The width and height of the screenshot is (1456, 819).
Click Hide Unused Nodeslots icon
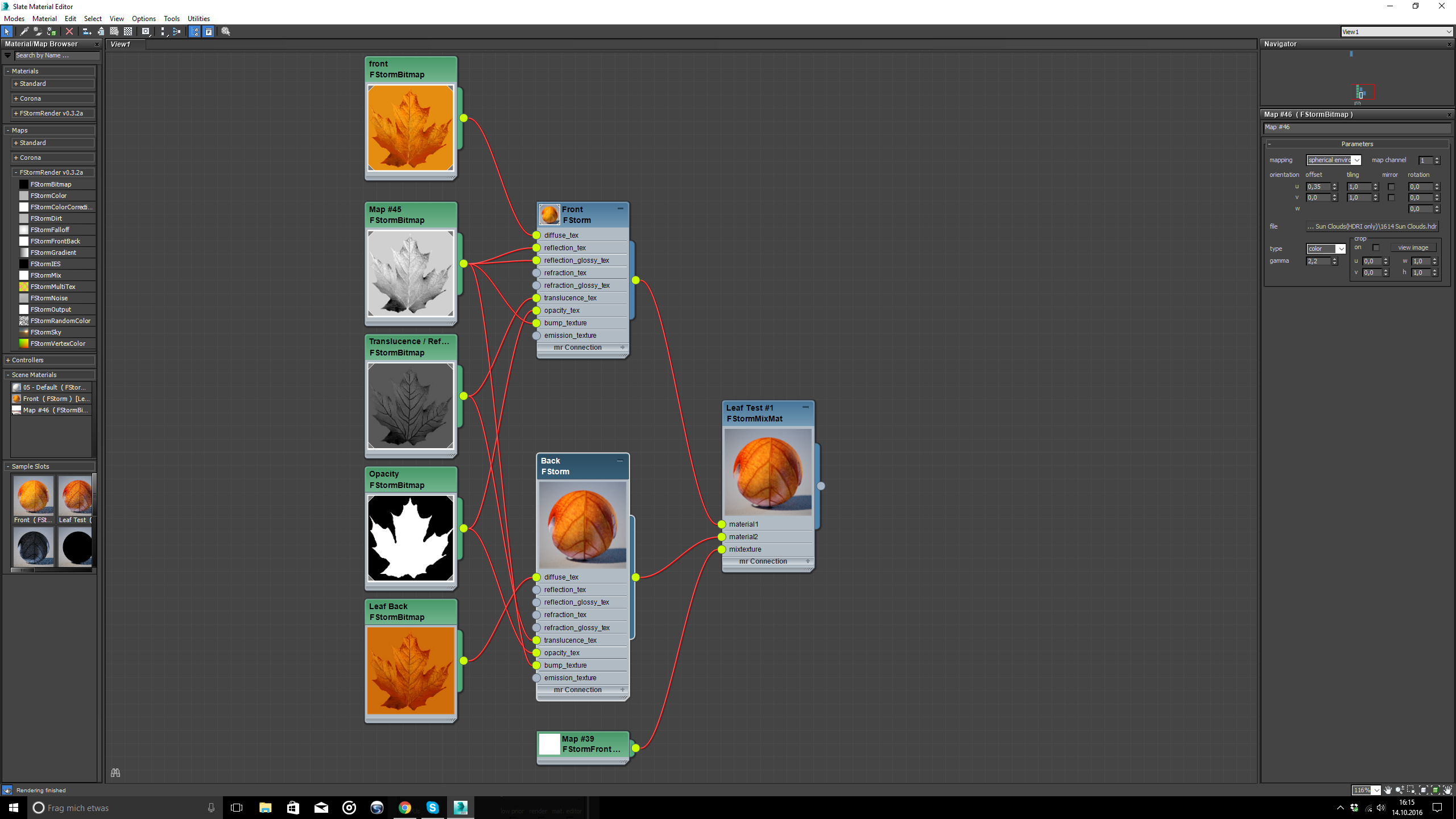pyautogui.click(x=101, y=32)
